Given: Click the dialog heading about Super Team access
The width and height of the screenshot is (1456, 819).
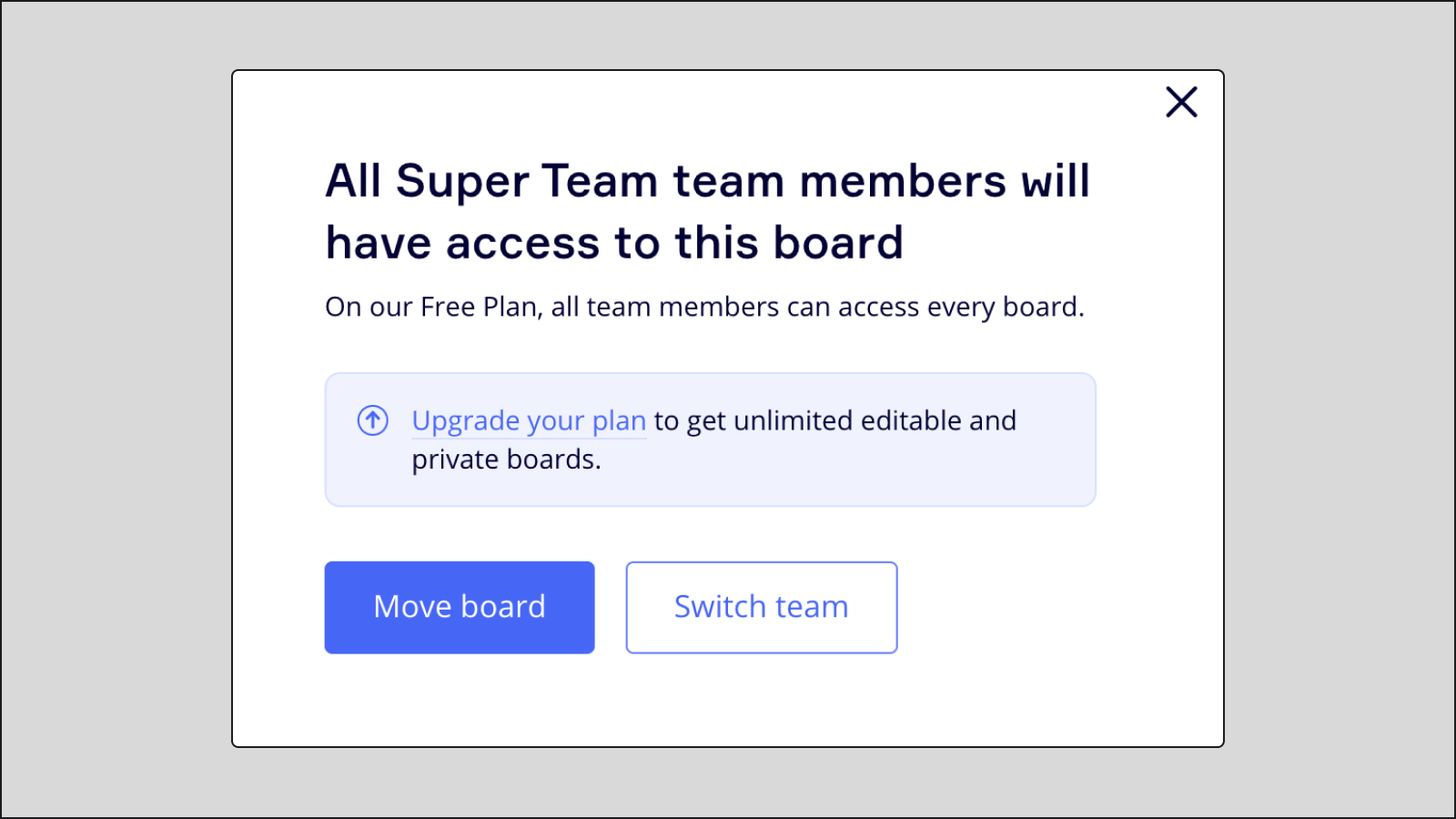Looking at the screenshot, I should [708, 211].
